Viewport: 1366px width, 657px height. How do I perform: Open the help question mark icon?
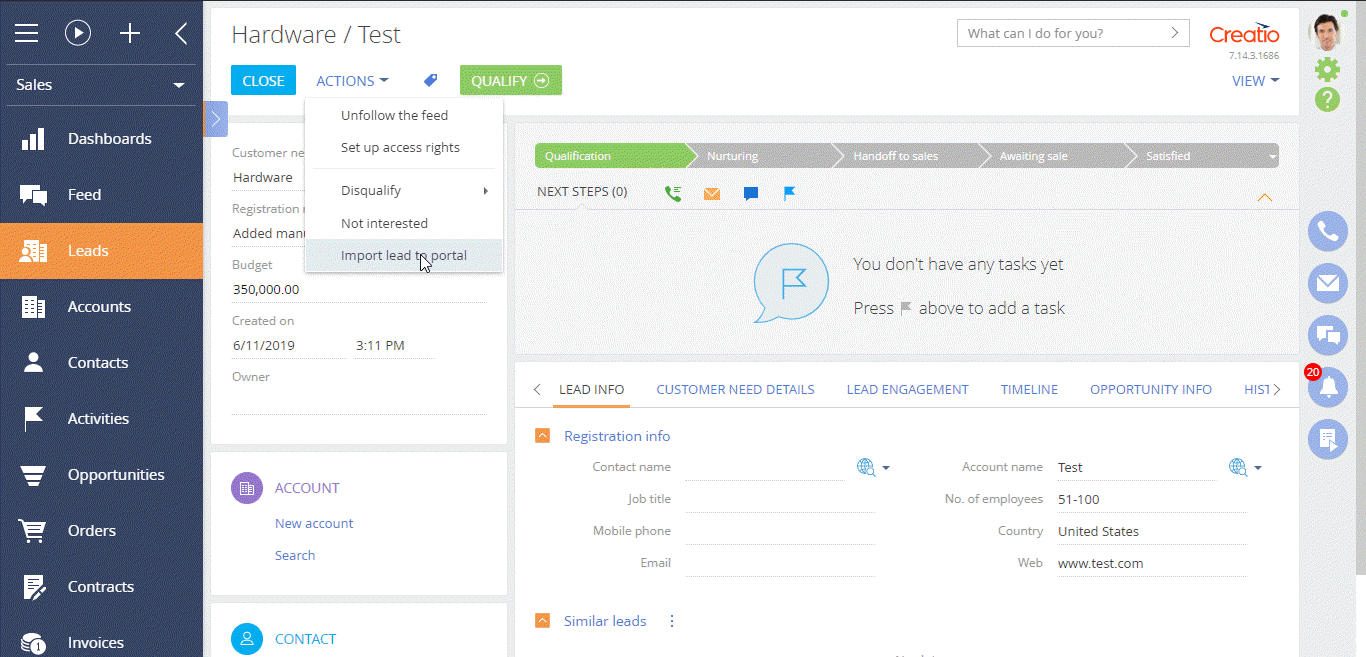point(1327,100)
